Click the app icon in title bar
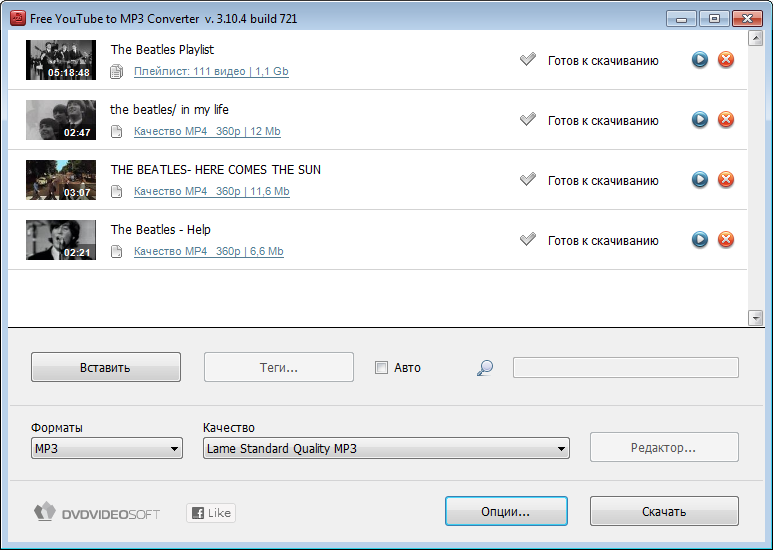 tap(18, 18)
